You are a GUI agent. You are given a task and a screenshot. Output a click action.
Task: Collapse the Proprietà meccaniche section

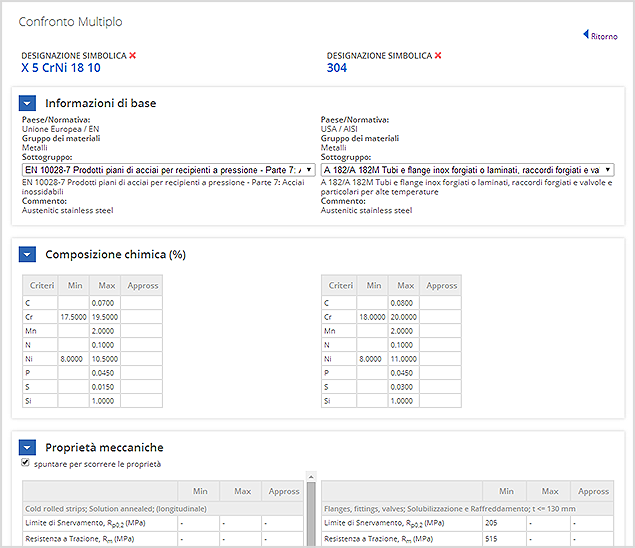tap(27, 448)
